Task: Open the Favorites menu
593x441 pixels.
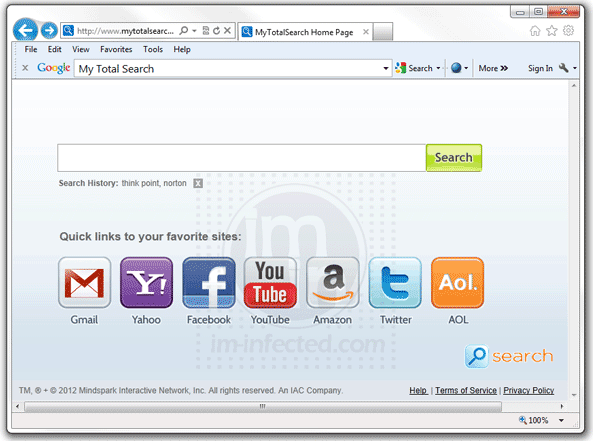Action: point(116,49)
